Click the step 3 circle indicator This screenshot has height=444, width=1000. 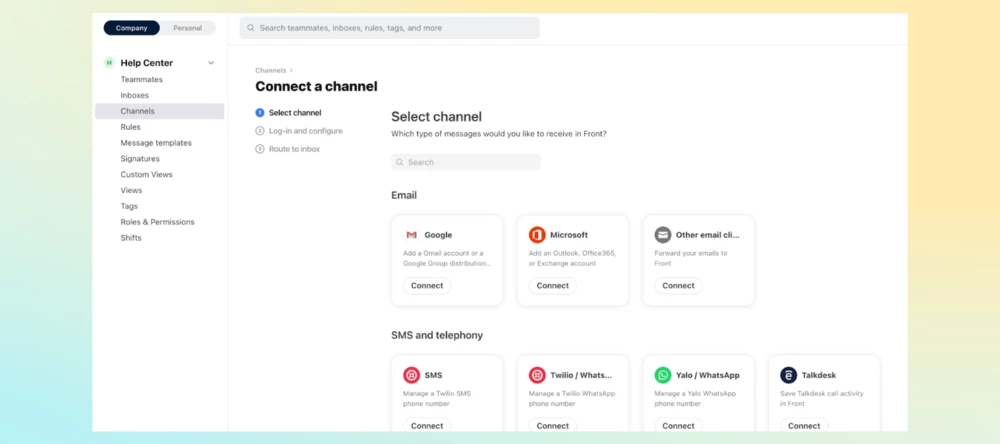[260, 149]
